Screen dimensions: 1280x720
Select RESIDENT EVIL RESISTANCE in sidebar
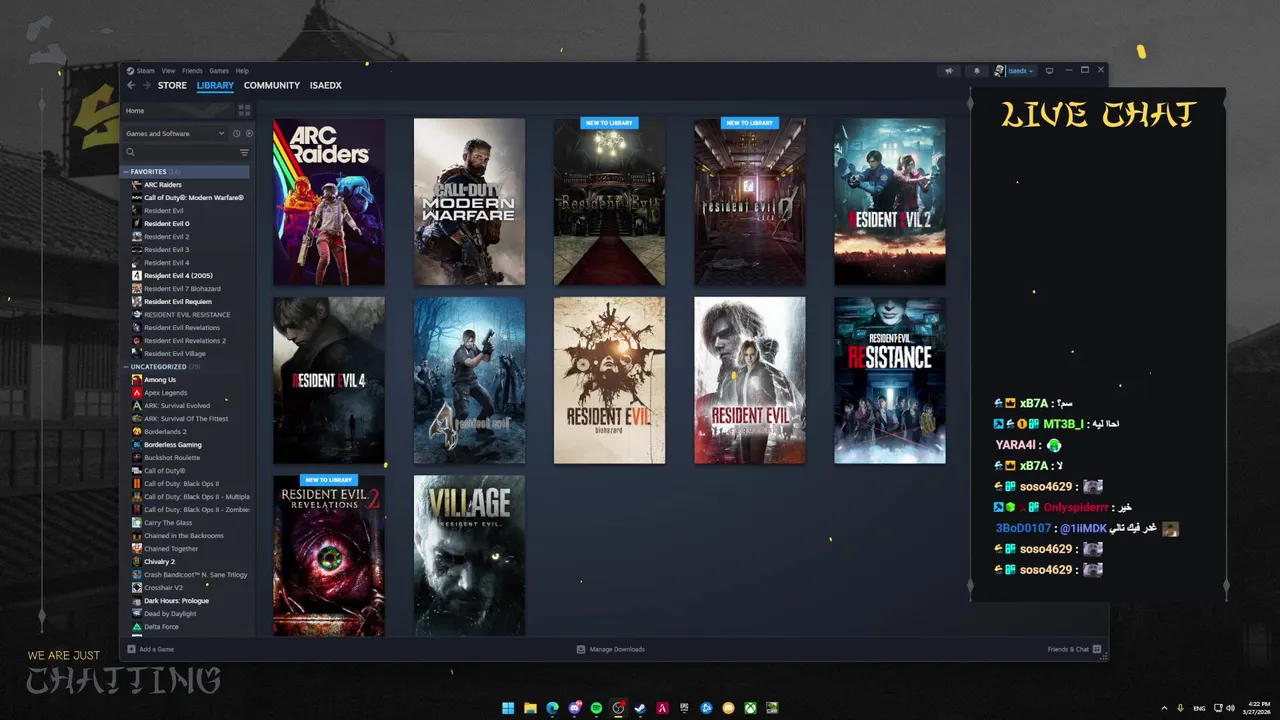point(187,315)
